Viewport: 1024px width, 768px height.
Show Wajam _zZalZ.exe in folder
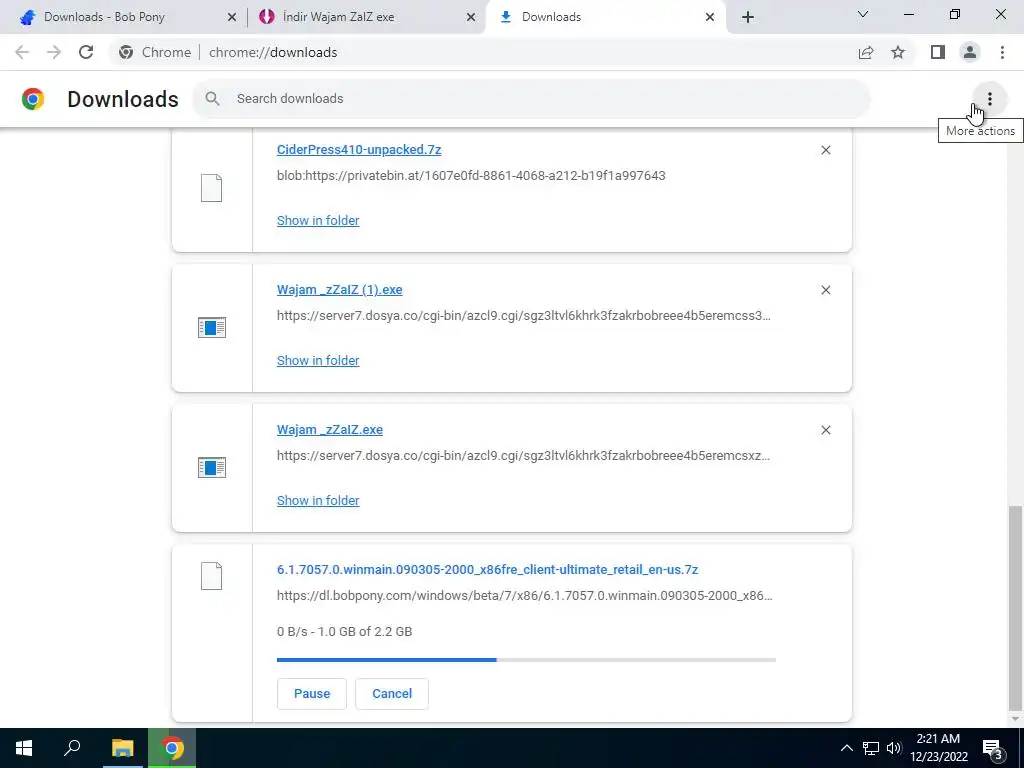(318, 500)
